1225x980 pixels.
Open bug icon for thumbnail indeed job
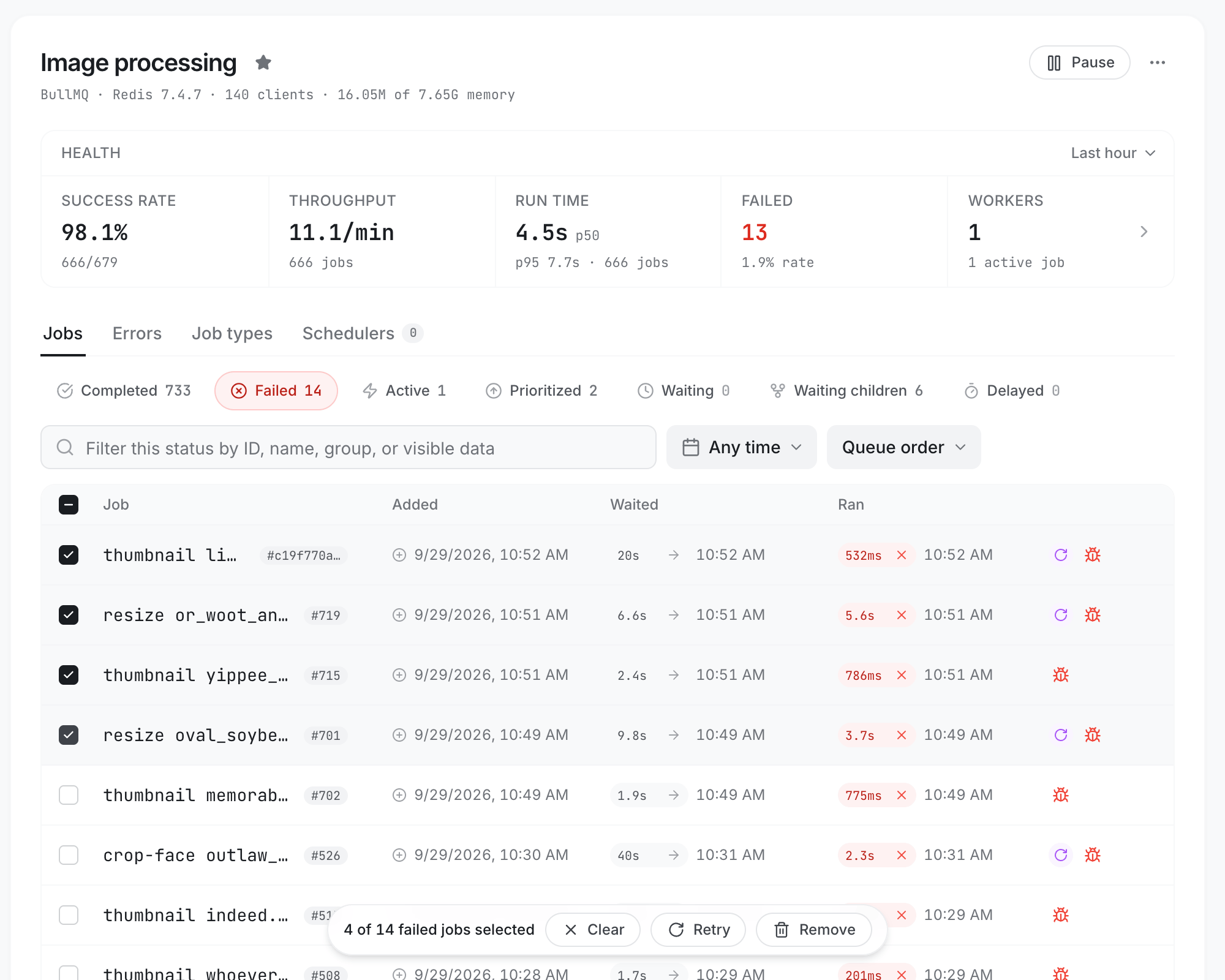(1061, 915)
